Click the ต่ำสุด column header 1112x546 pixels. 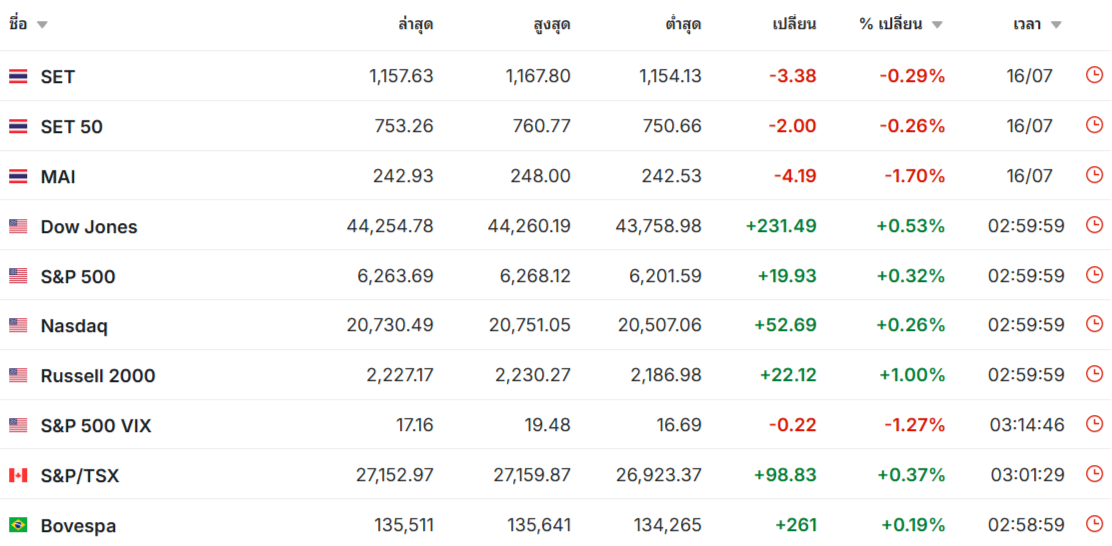pyautogui.click(x=684, y=24)
